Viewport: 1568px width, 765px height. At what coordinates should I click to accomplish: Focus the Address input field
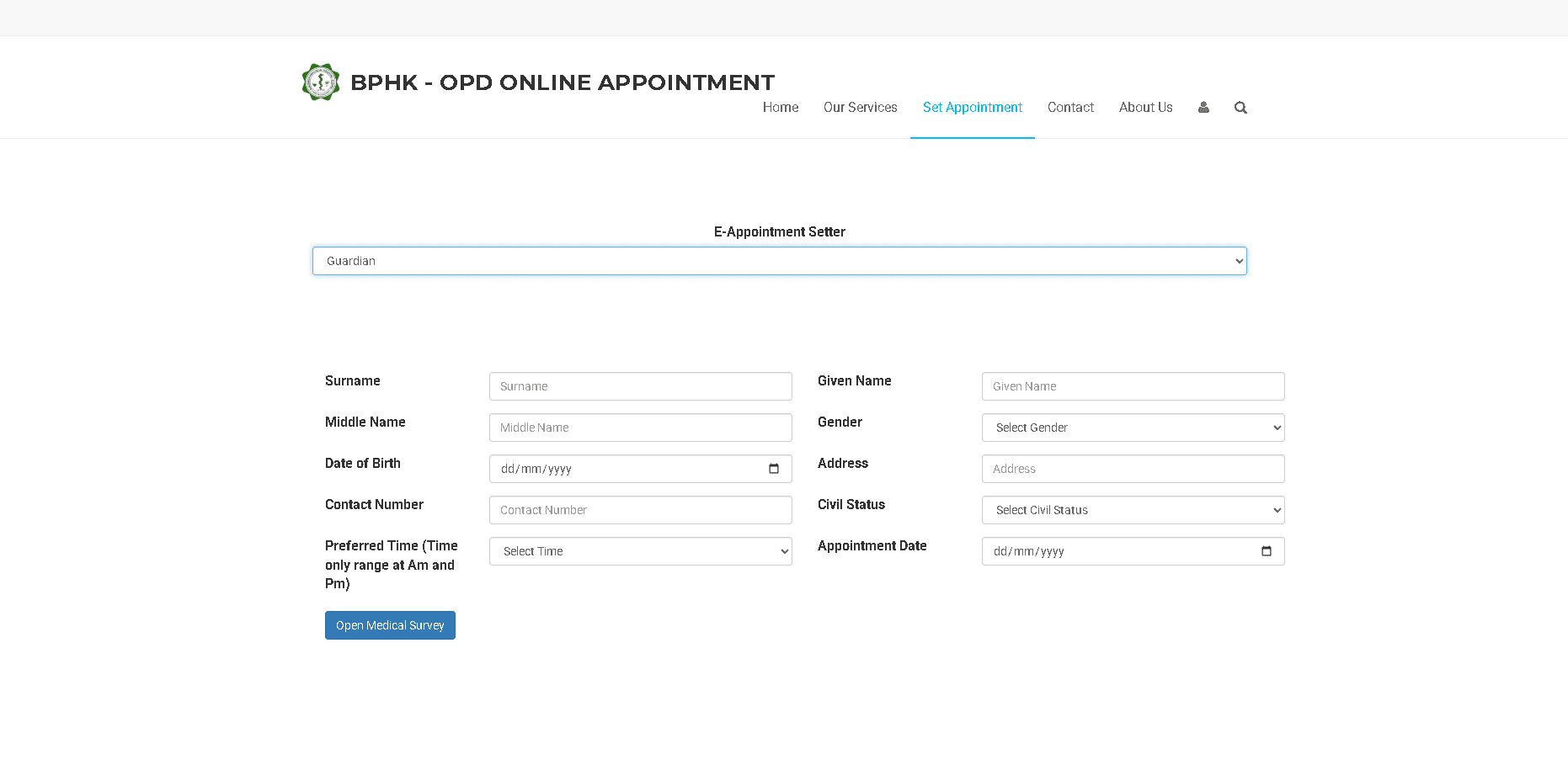(x=1133, y=469)
